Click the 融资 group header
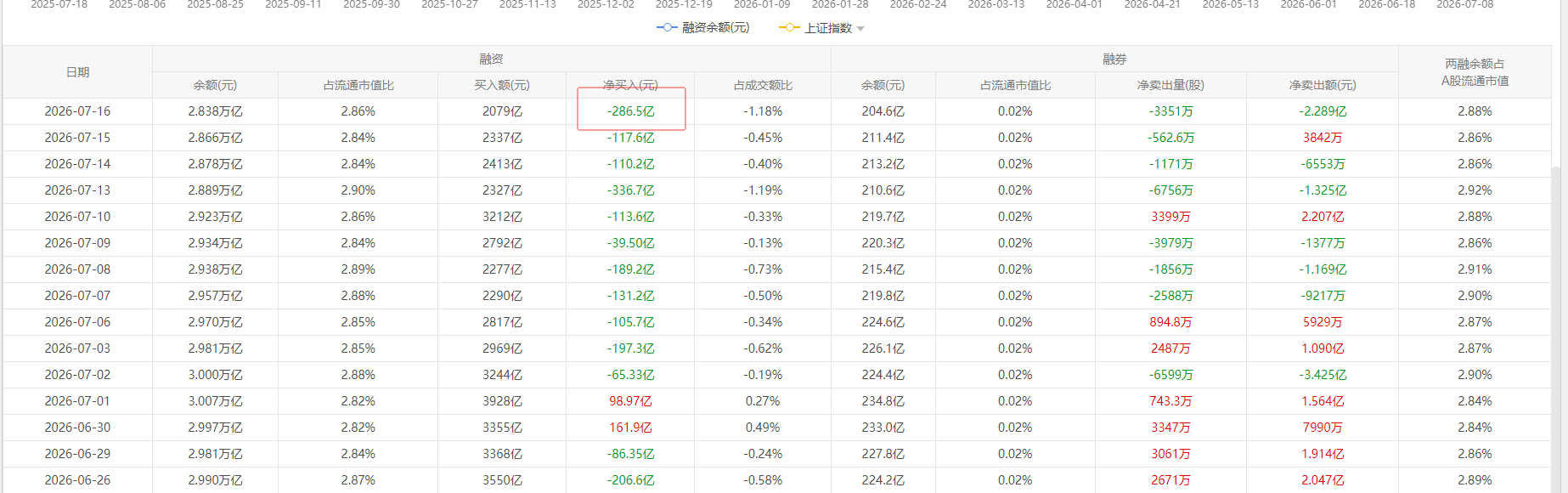The image size is (1568, 493). pyautogui.click(x=491, y=59)
